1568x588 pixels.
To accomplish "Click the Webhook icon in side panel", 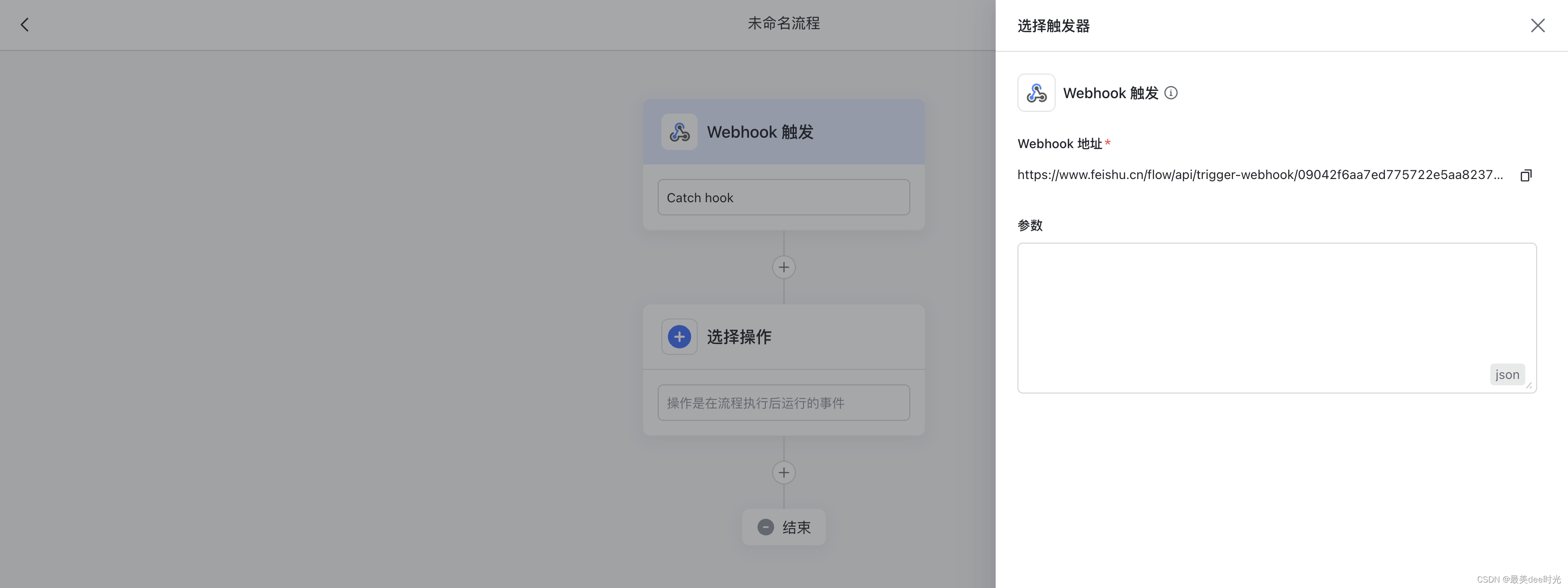I will click(1036, 93).
